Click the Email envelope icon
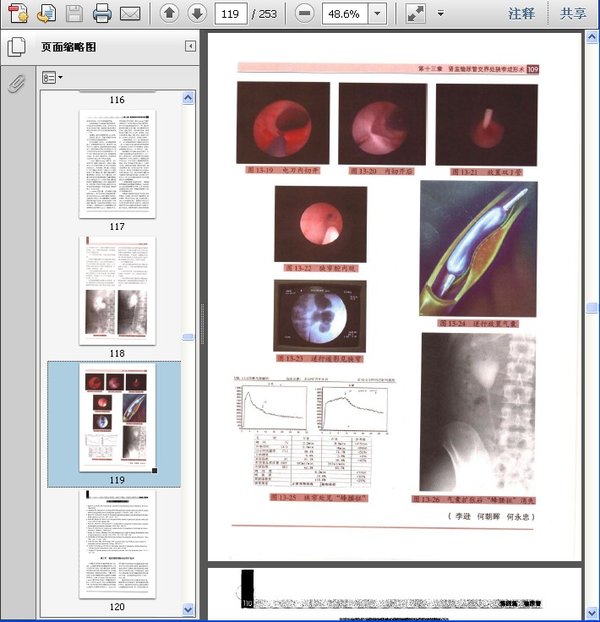Screen dimensions: 600x622 (x=130, y=14)
